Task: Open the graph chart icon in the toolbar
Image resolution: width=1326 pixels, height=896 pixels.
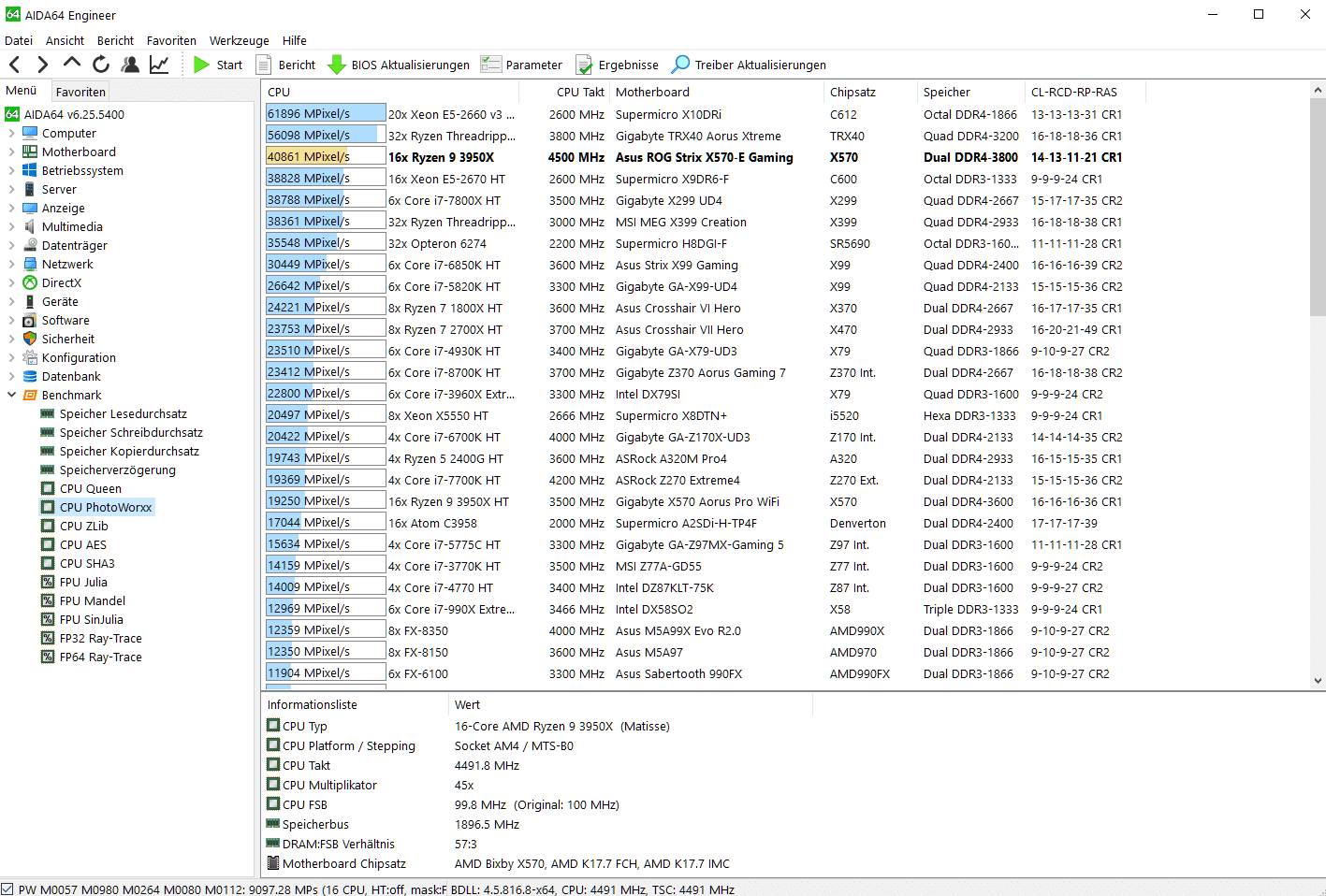Action: [159, 65]
